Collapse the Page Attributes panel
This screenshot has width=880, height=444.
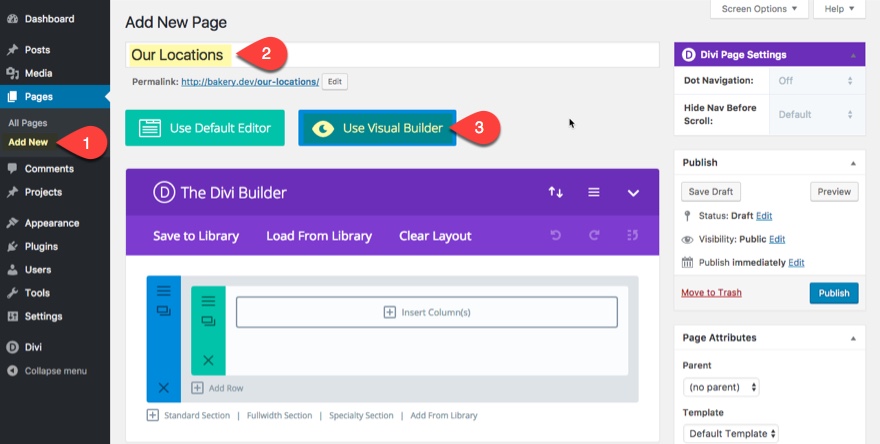pos(853,338)
